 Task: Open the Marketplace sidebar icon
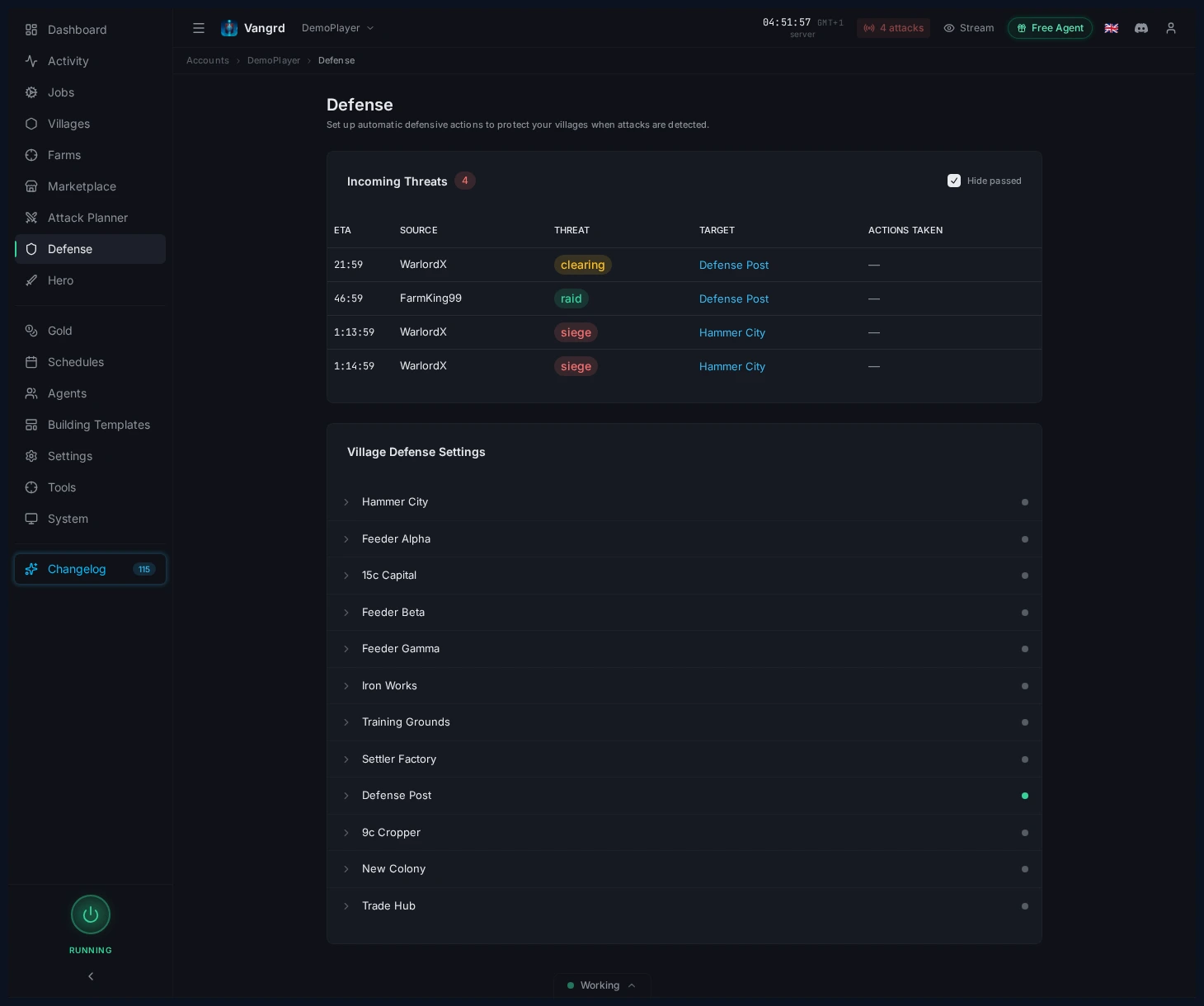coord(31,186)
